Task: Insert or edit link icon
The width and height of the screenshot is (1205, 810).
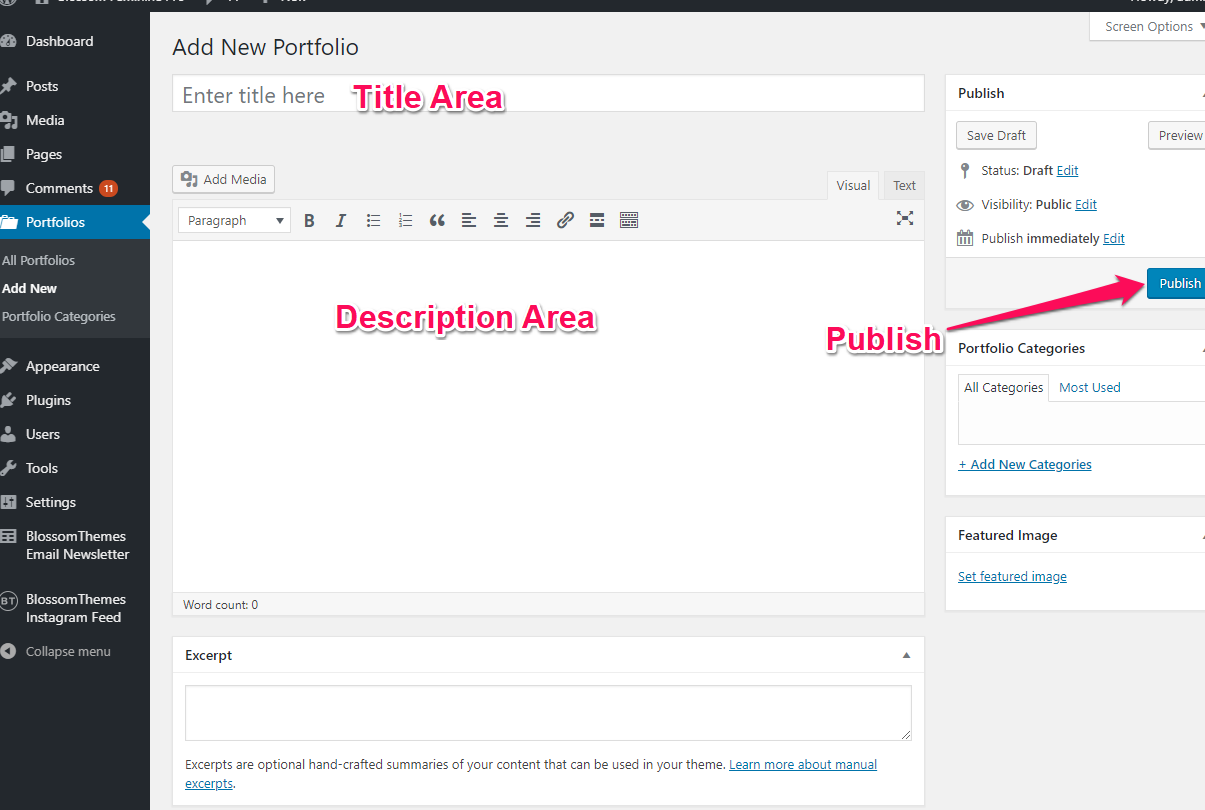Action: click(565, 220)
